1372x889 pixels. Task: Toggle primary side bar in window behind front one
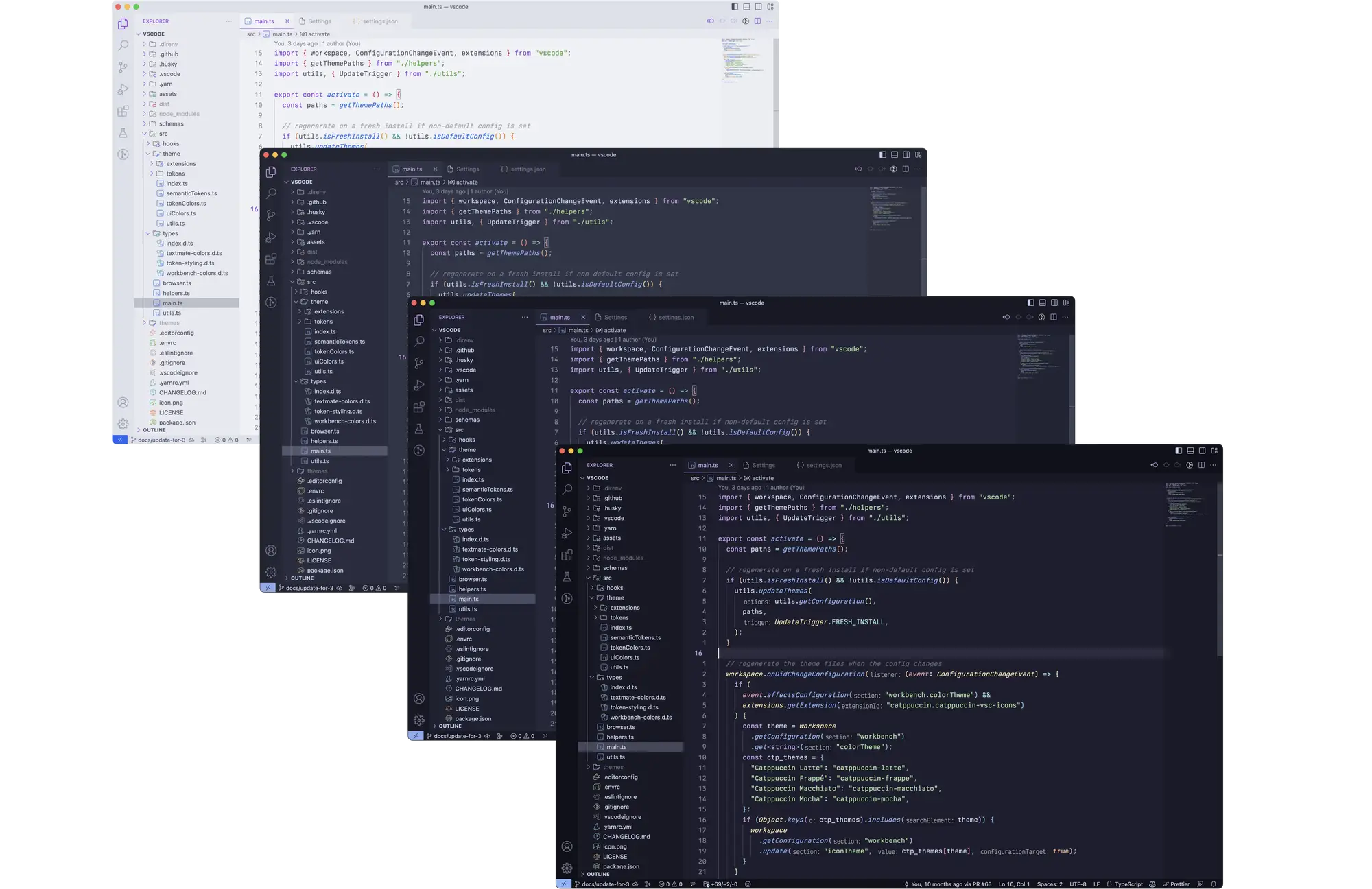[1030, 303]
